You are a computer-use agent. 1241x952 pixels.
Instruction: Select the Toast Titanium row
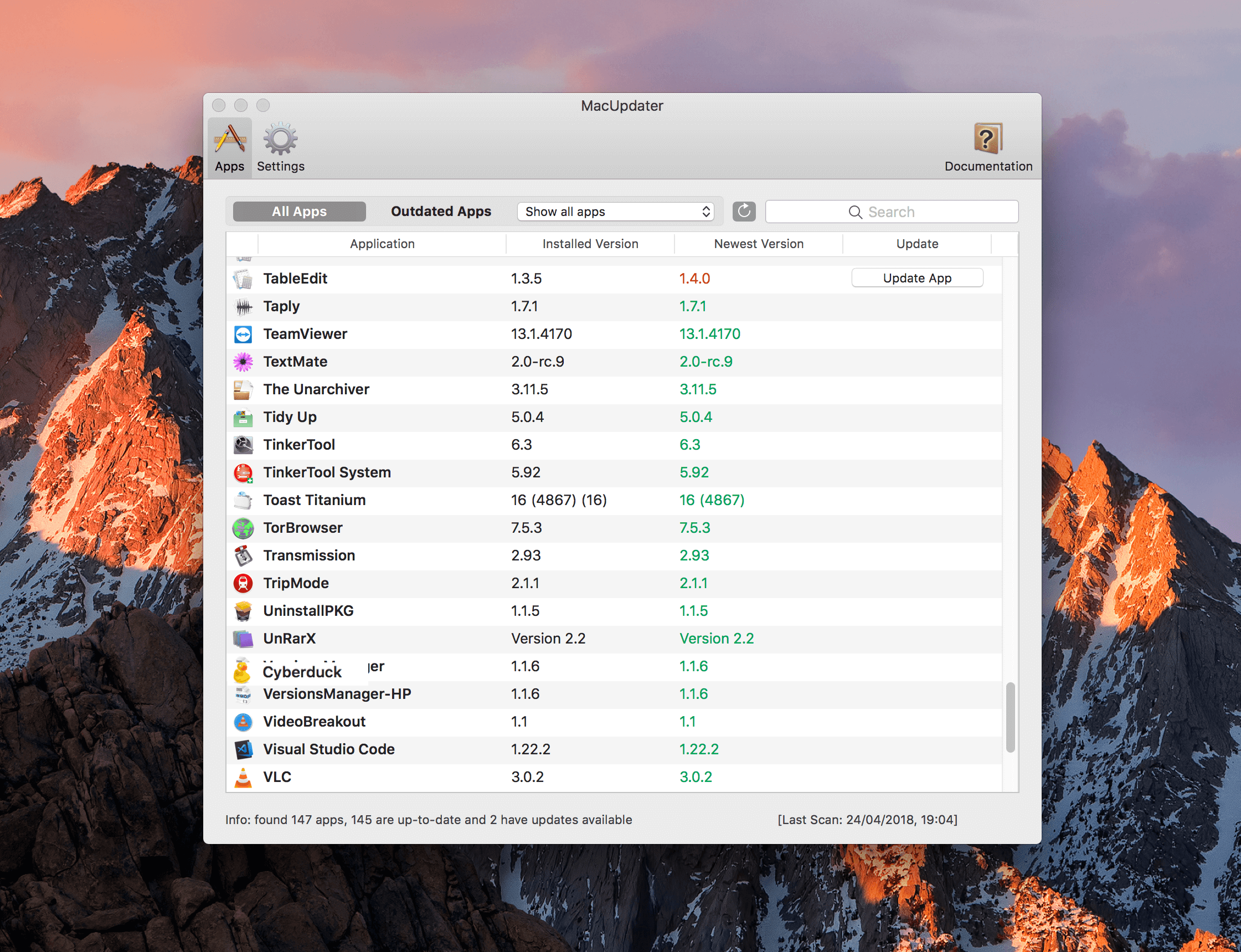click(x=315, y=500)
